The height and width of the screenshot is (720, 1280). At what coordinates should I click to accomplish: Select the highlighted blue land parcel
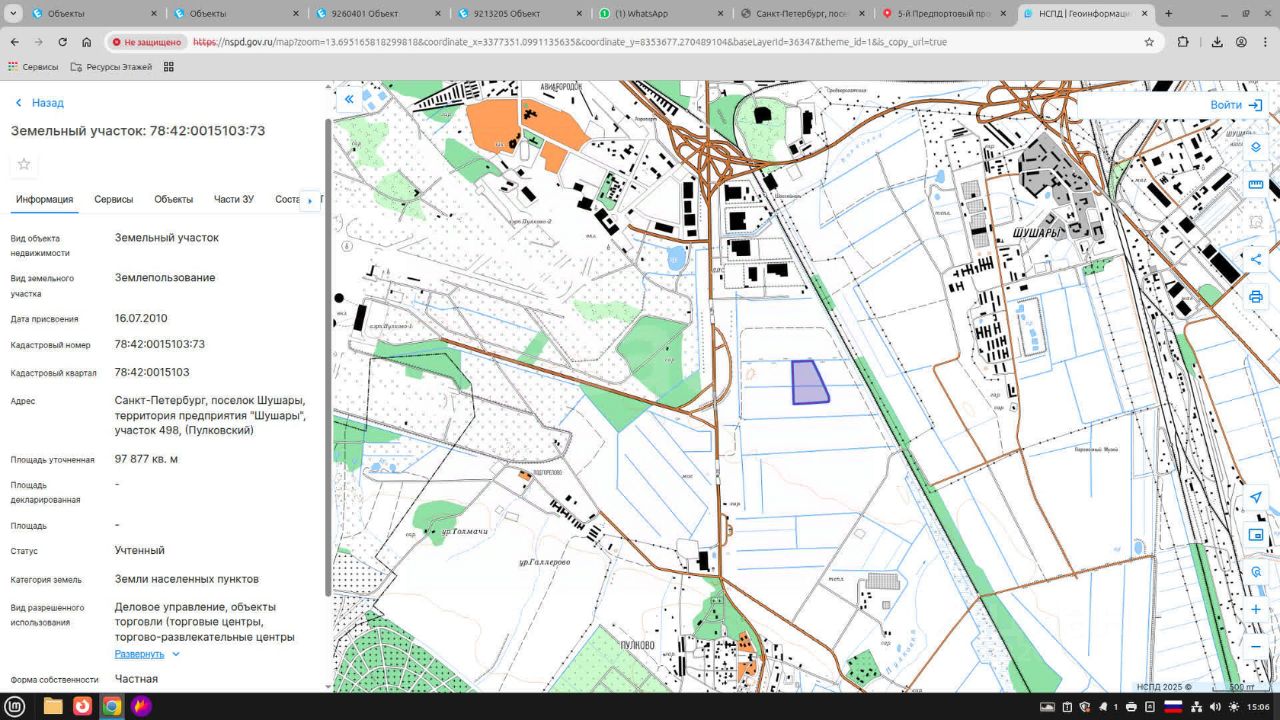coord(810,383)
